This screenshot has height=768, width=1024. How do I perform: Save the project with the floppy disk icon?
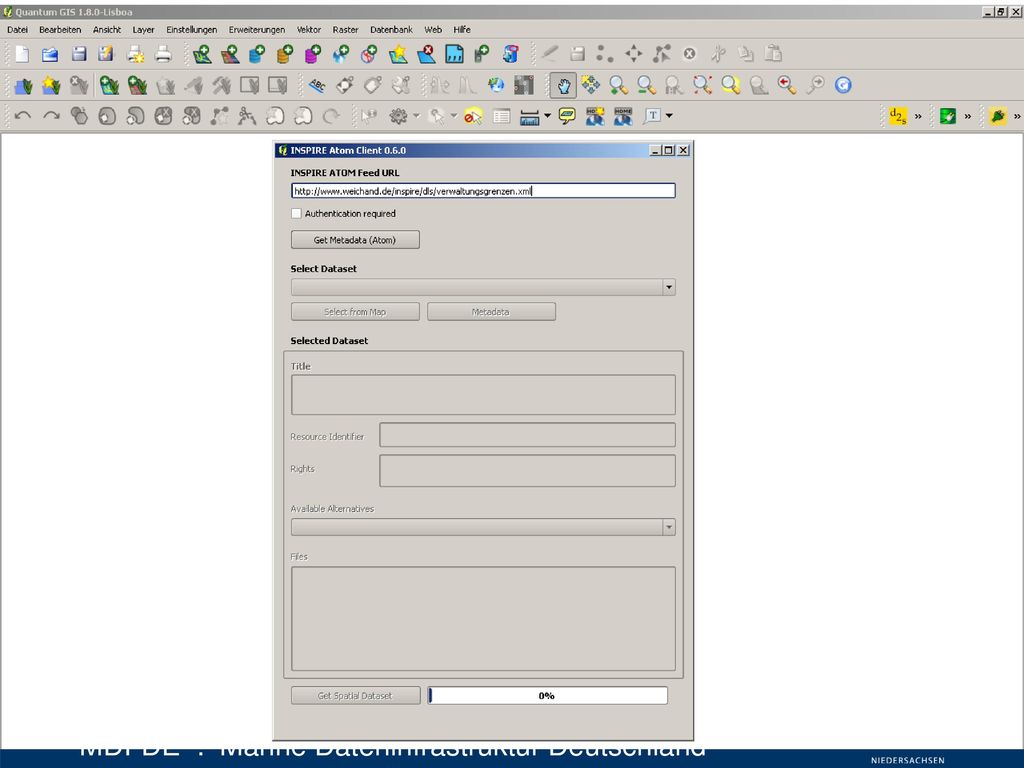point(79,54)
